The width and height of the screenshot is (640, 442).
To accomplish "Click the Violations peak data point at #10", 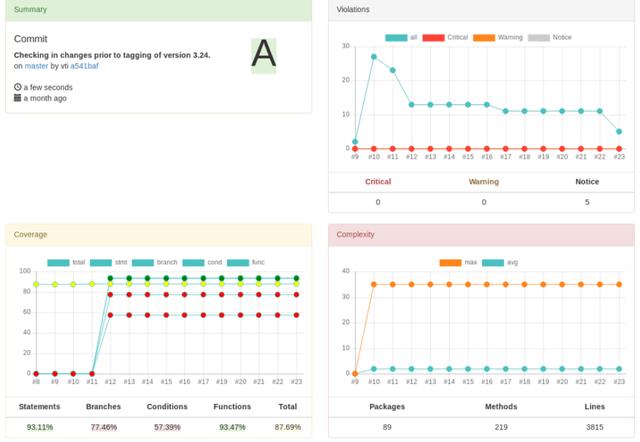I will pos(374,57).
